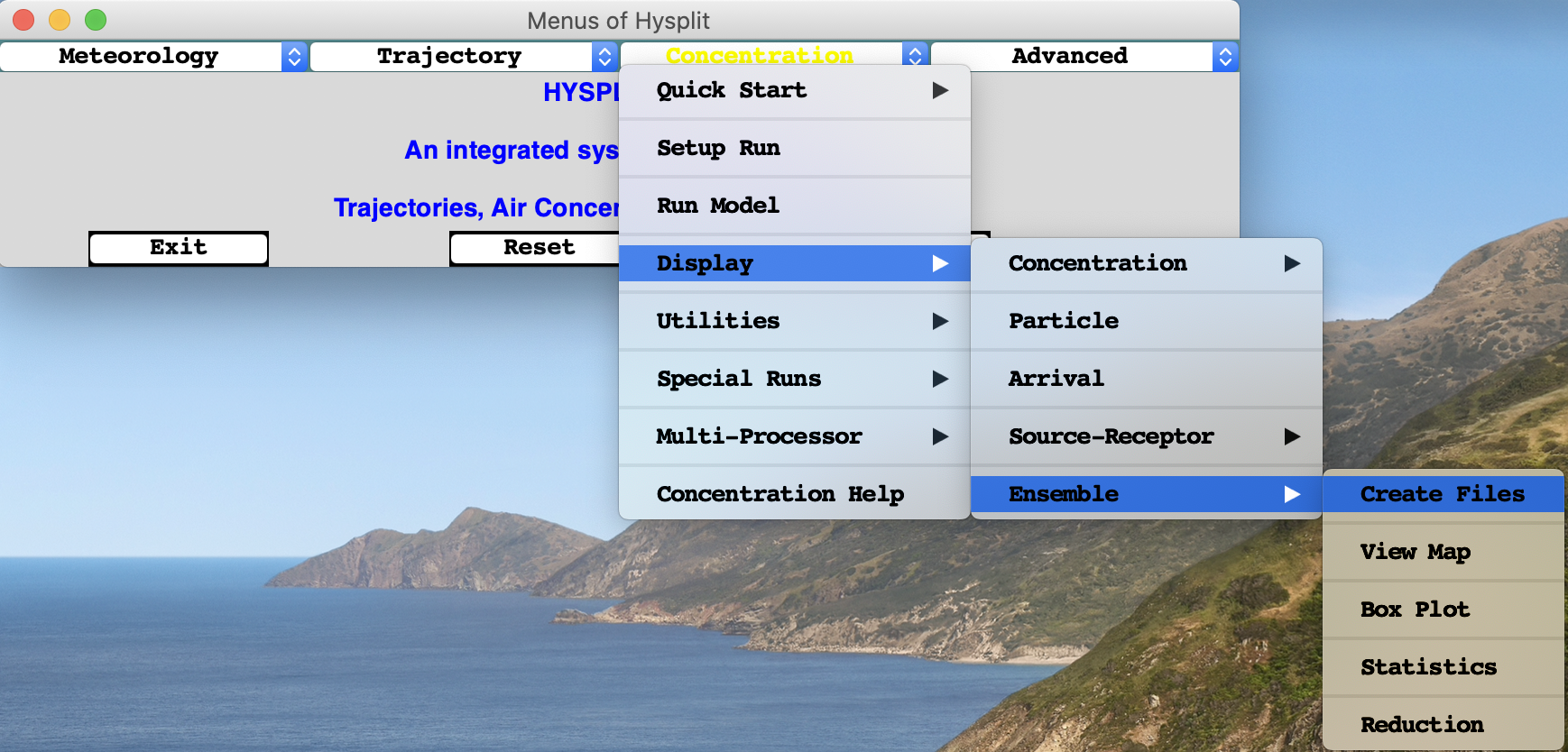Choose Create Files in Ensemble submenu
Image resolution: width=1568 pixels, height=752 pixels.
1442,494
